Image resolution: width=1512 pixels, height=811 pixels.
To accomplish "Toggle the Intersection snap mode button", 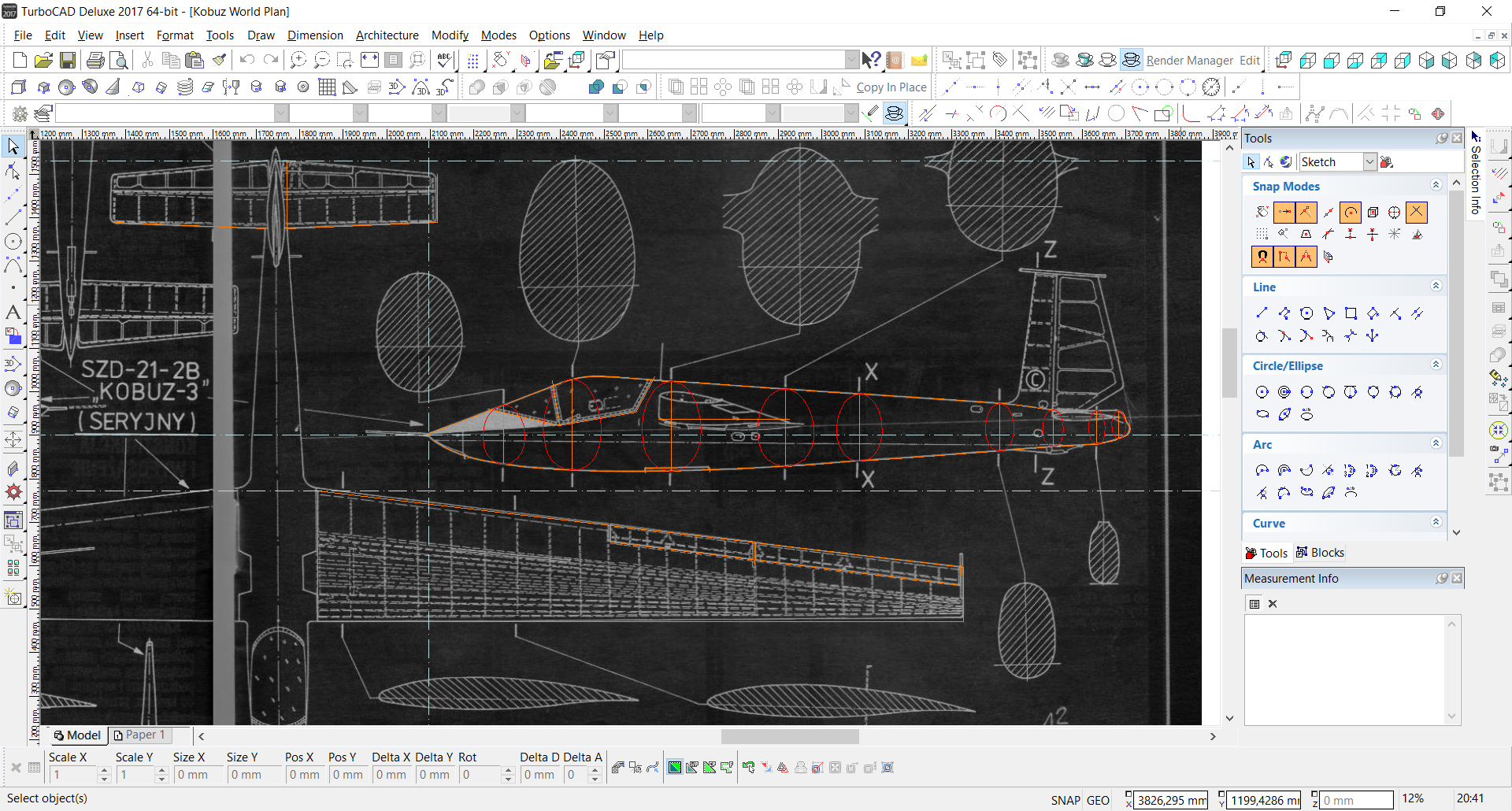I will click(x=1416, y=212).
